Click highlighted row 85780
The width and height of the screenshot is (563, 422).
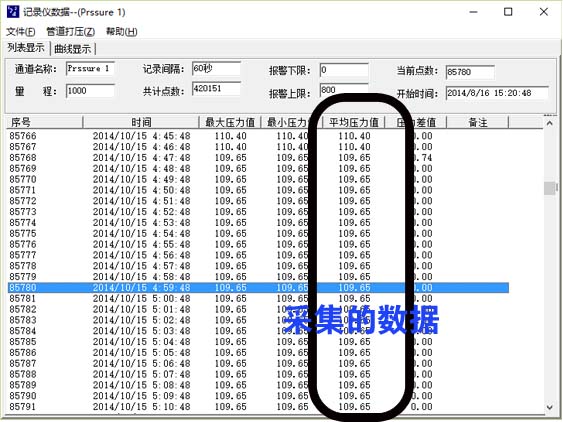[x=258, y=288]
